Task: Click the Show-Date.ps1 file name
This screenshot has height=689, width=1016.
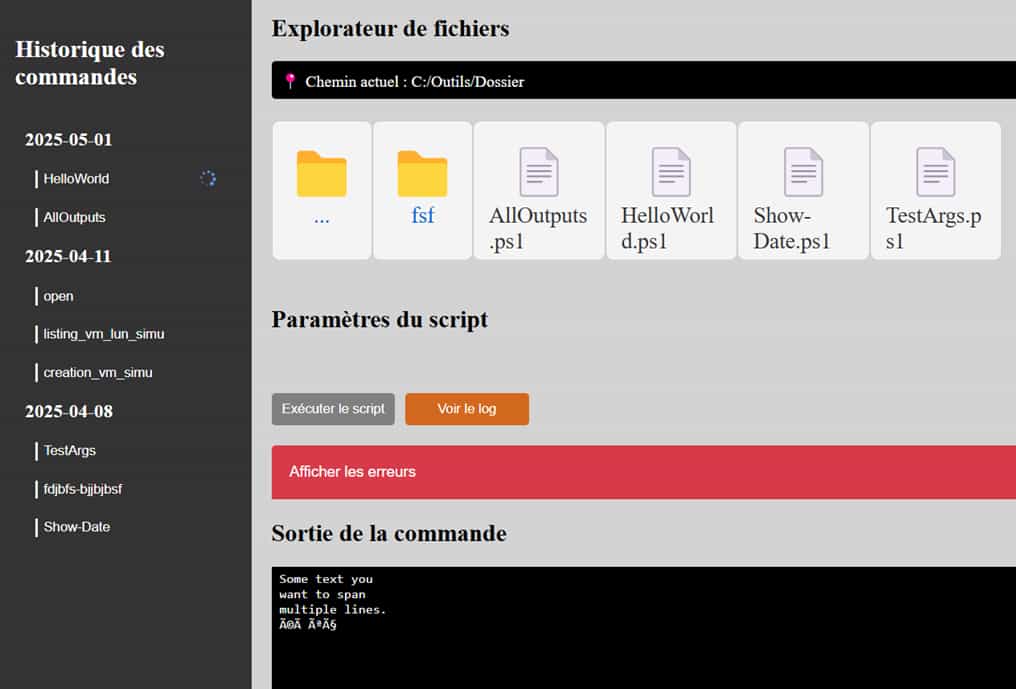Action: [792, 228]
